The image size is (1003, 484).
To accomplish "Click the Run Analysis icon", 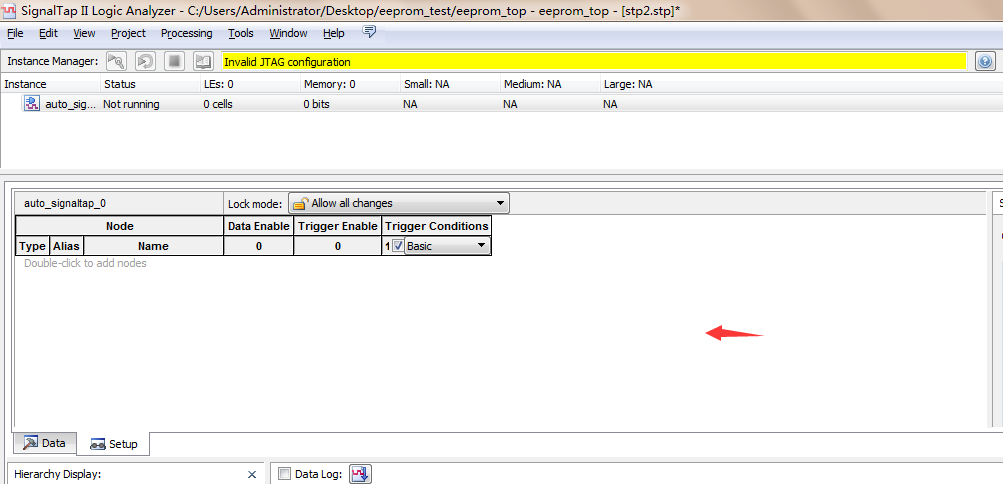I will [x=116, y=61].
